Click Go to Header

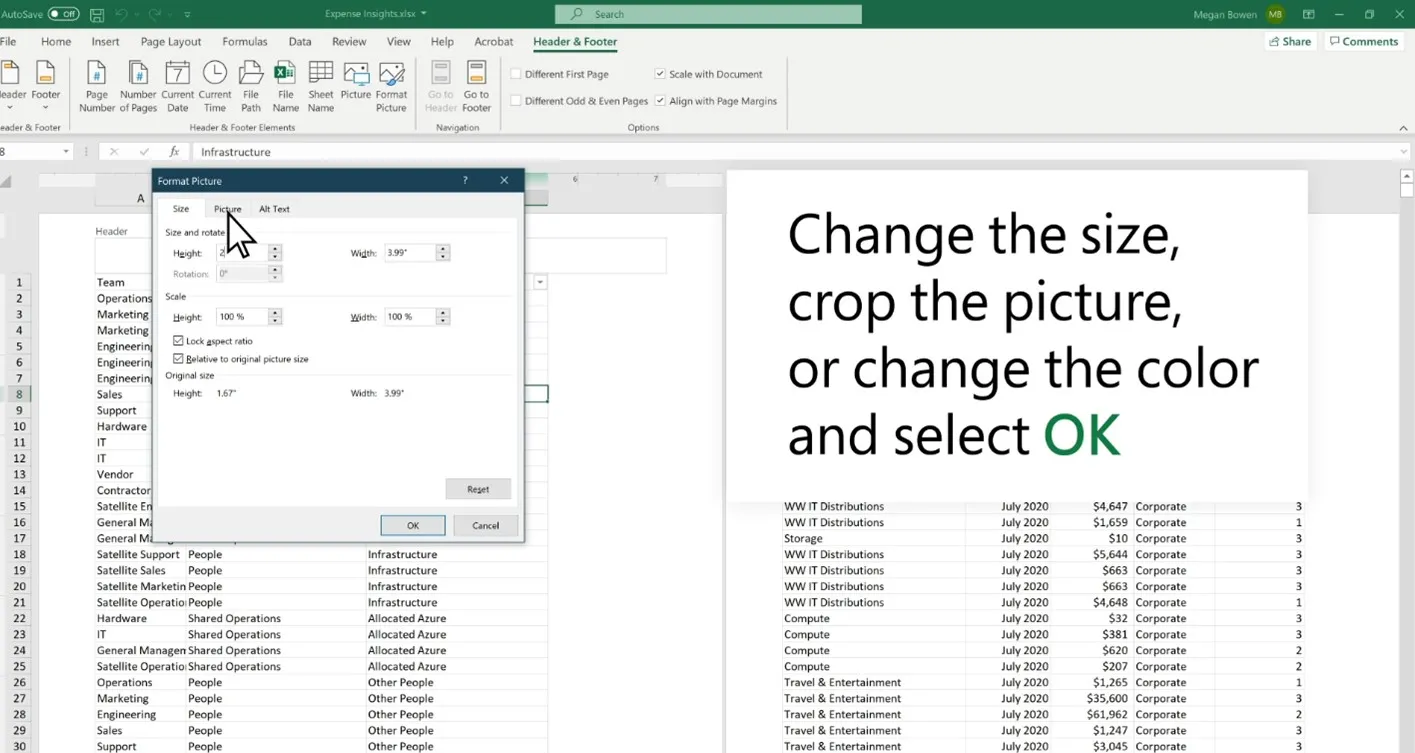click(x=440, y=86)
